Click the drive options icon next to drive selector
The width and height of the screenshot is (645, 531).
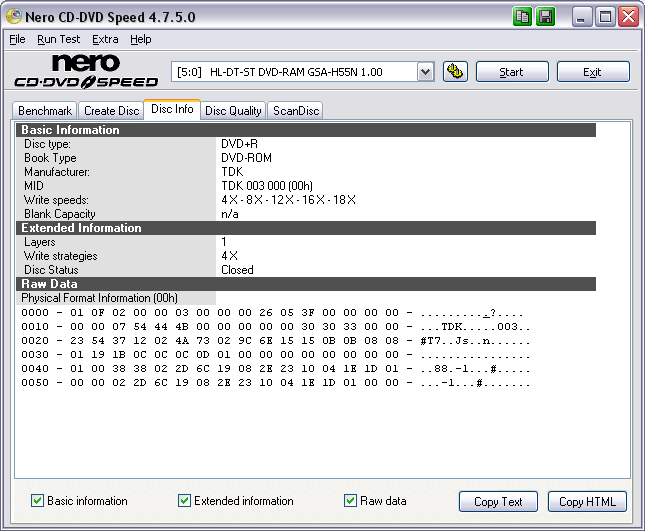click(455, 72)
